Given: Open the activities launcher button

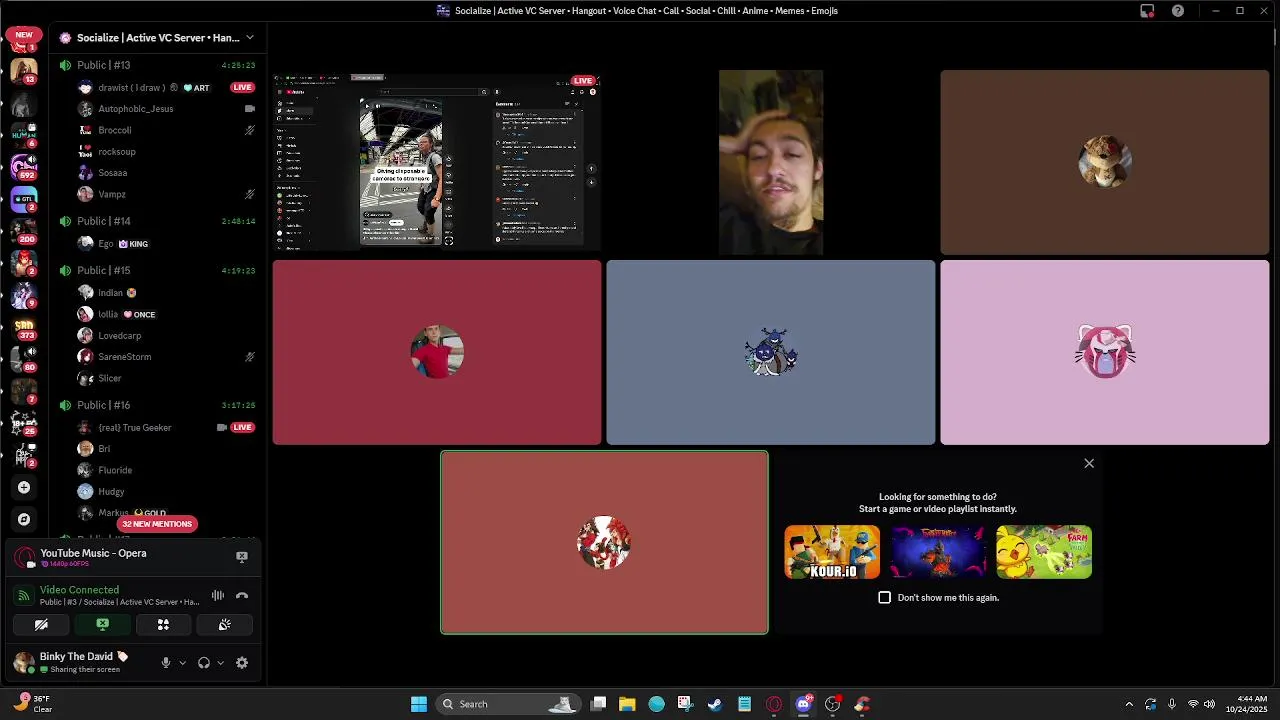Looking at the screenshot, I should pyautogui.click(x=163, y=625).
